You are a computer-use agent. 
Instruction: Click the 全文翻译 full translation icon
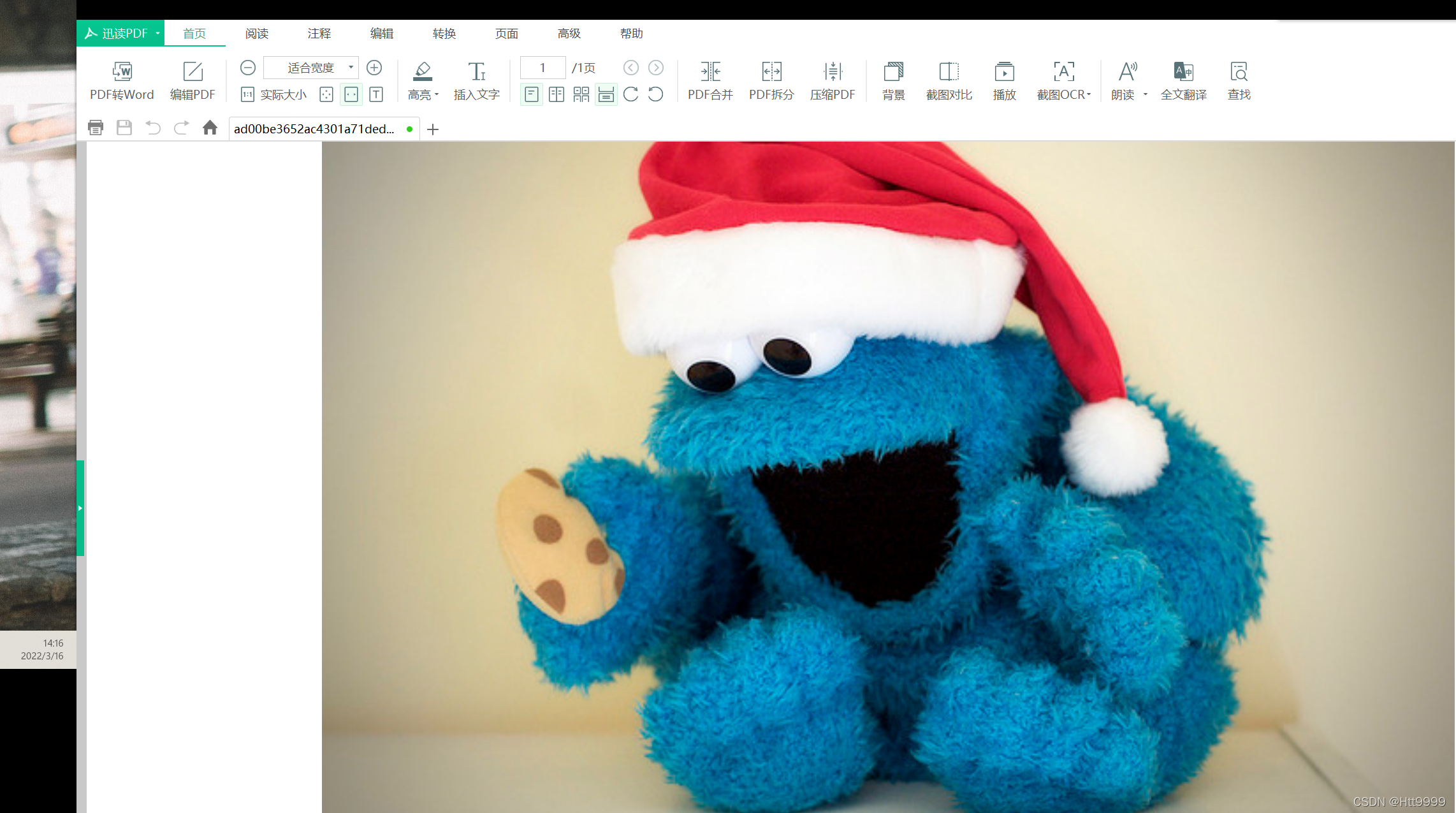coord(1183,71)
